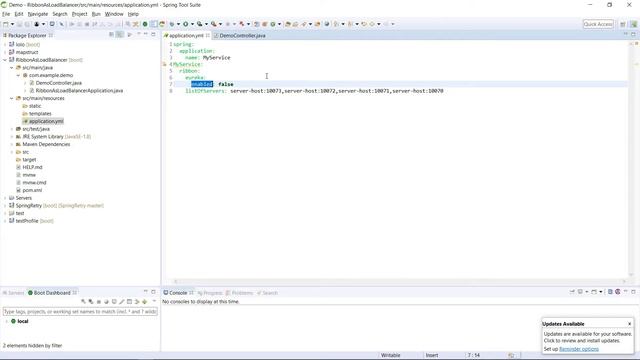The width and height of the screenshot is (640, 360).
Task: Open the Reminder options link
Action: point(579,349)
